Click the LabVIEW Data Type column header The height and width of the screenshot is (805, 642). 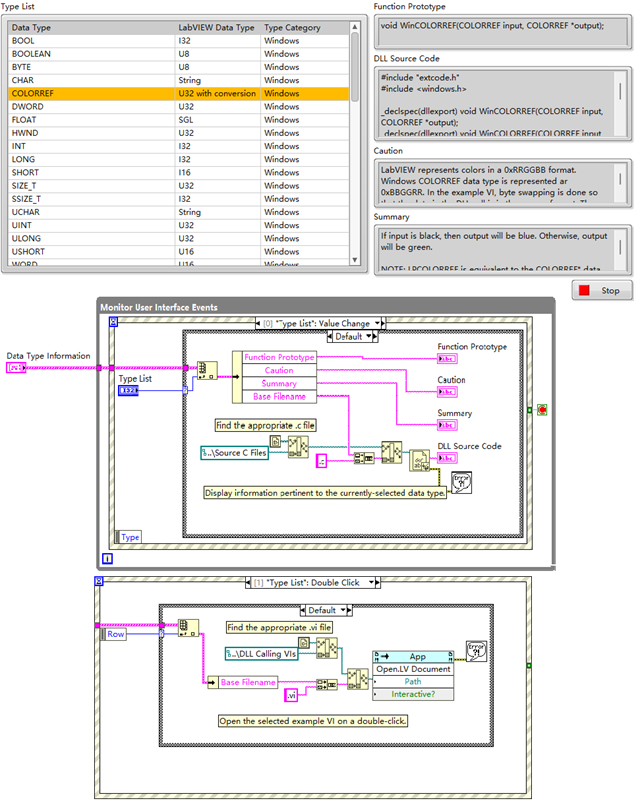pyautogui.click(x=217, y=28)
